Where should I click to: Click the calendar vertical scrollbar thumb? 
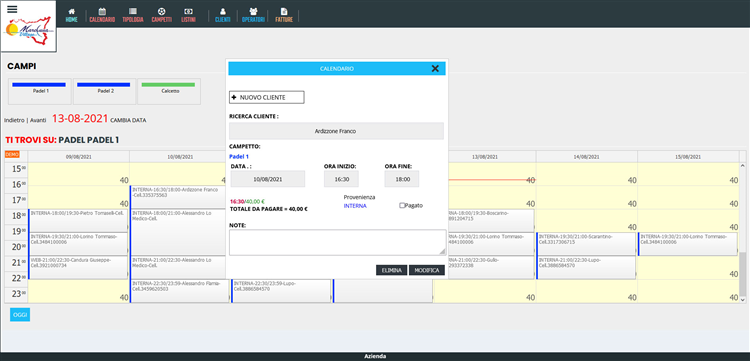click(x=742, y=274)
